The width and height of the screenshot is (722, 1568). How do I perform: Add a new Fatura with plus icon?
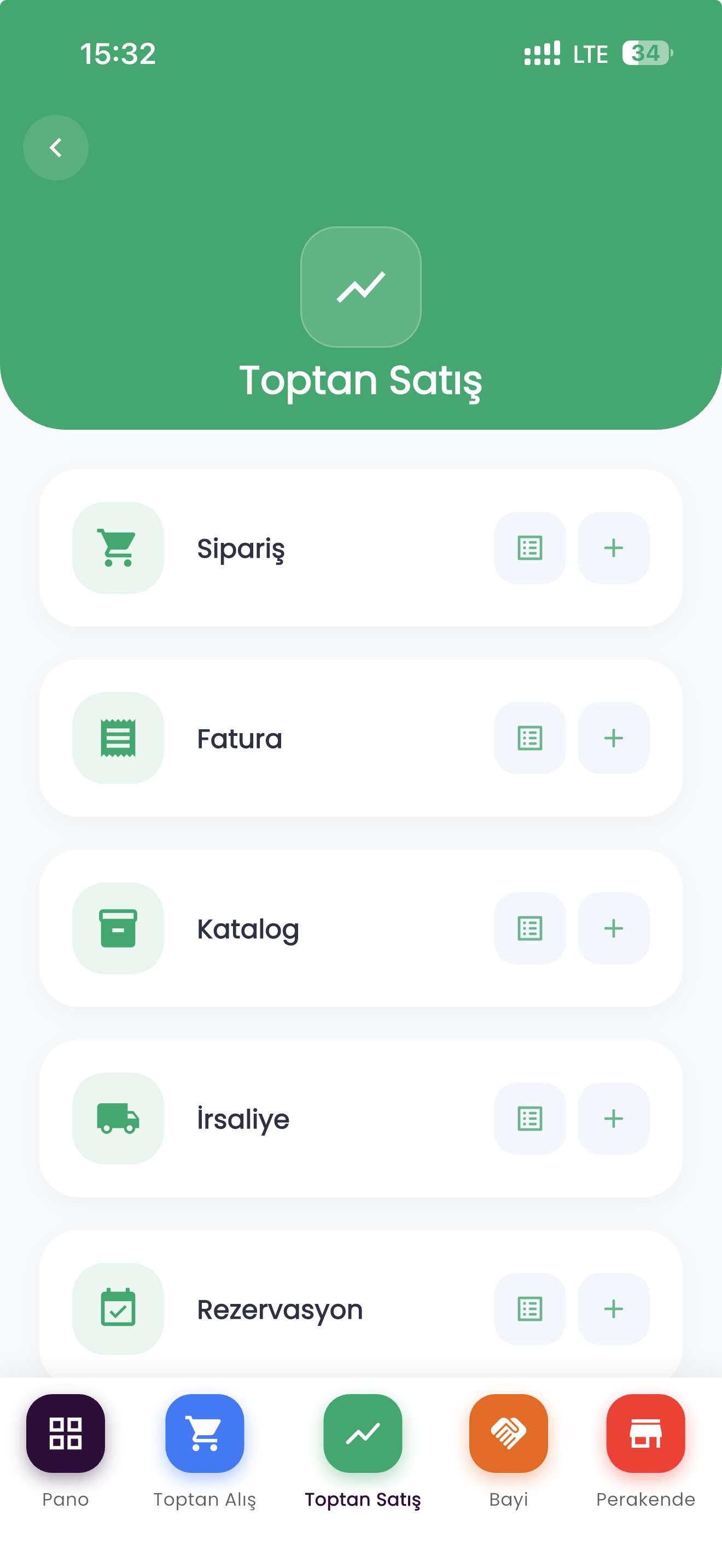[613, 738]
